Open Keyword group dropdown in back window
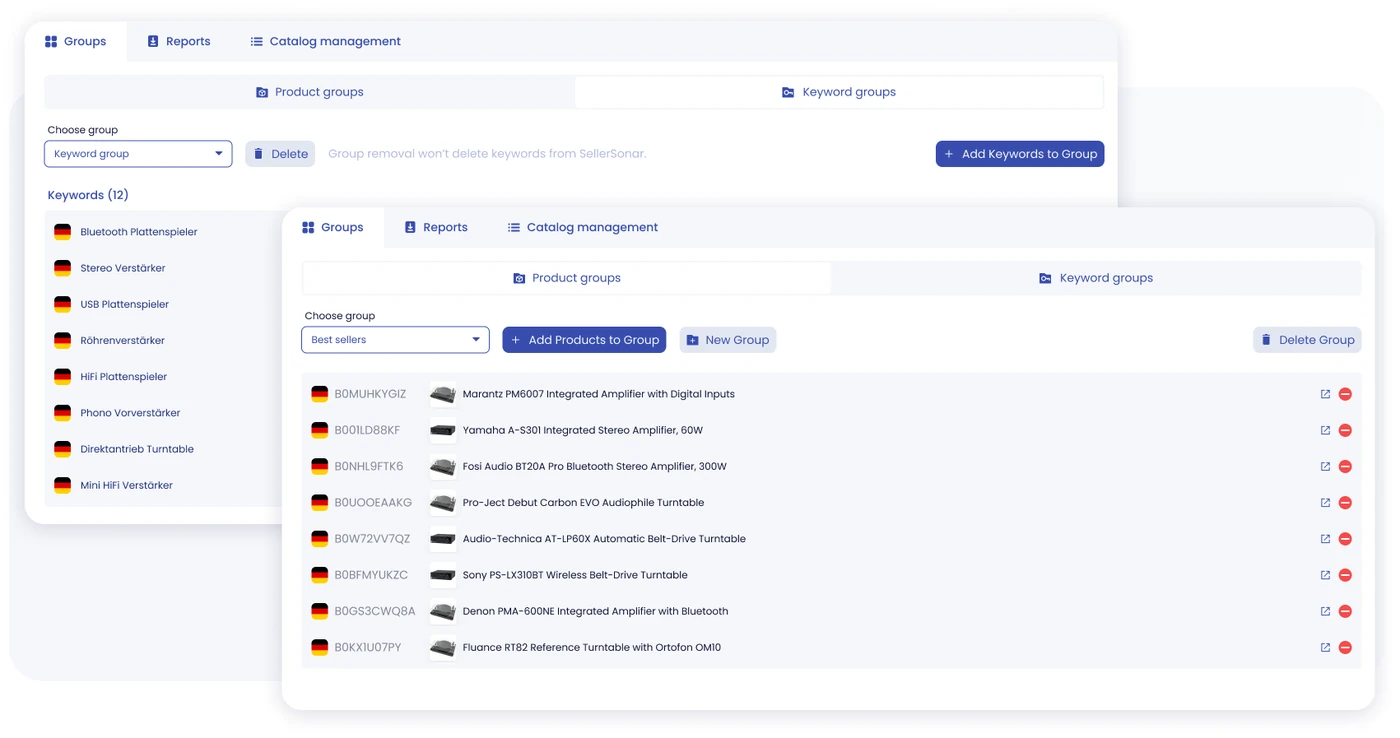The width and height of the screenshot is (1400, 738). pyautogui.click(x=138, y=154)
